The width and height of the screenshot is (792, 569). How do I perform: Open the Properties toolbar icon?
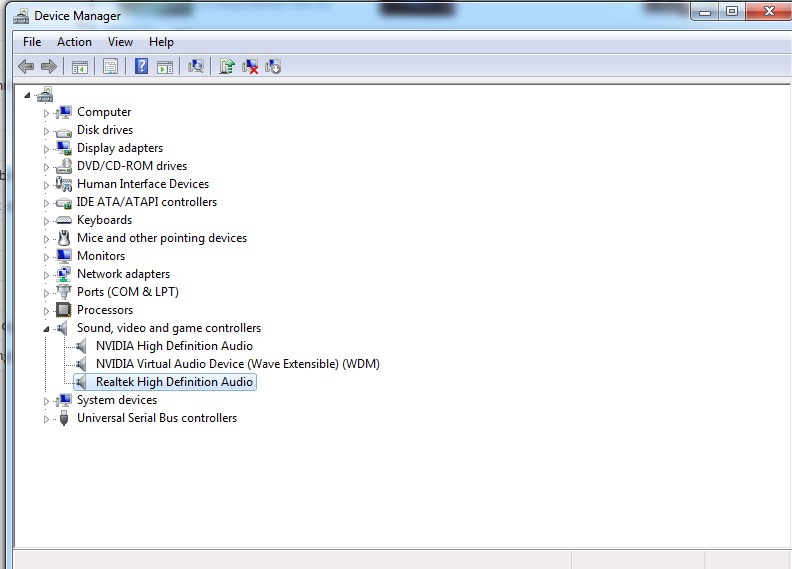click(x=110, y=66)
